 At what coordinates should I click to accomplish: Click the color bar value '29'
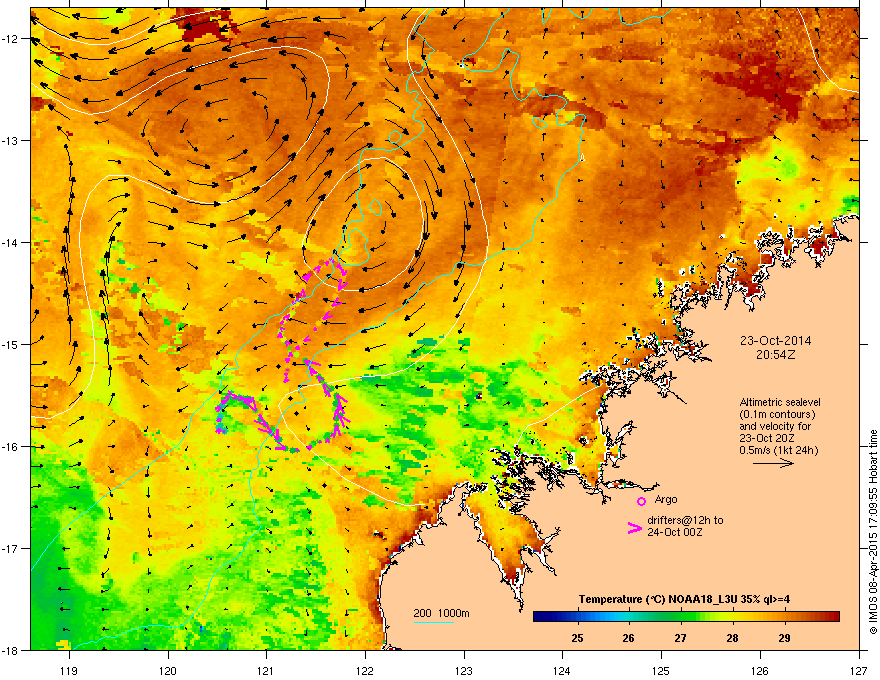pos(785,638)
